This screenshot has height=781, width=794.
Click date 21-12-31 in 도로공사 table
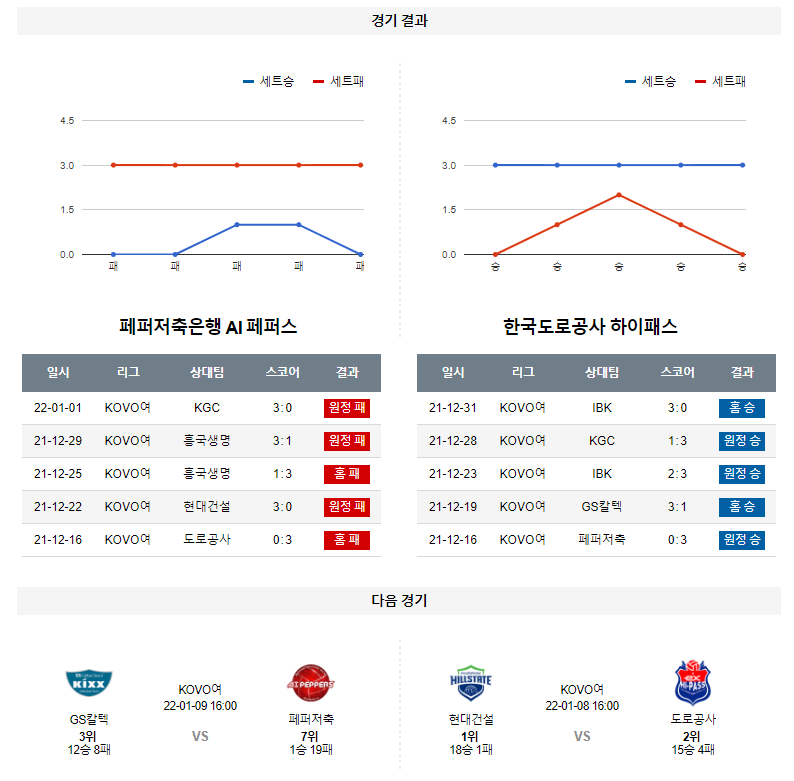453,408
